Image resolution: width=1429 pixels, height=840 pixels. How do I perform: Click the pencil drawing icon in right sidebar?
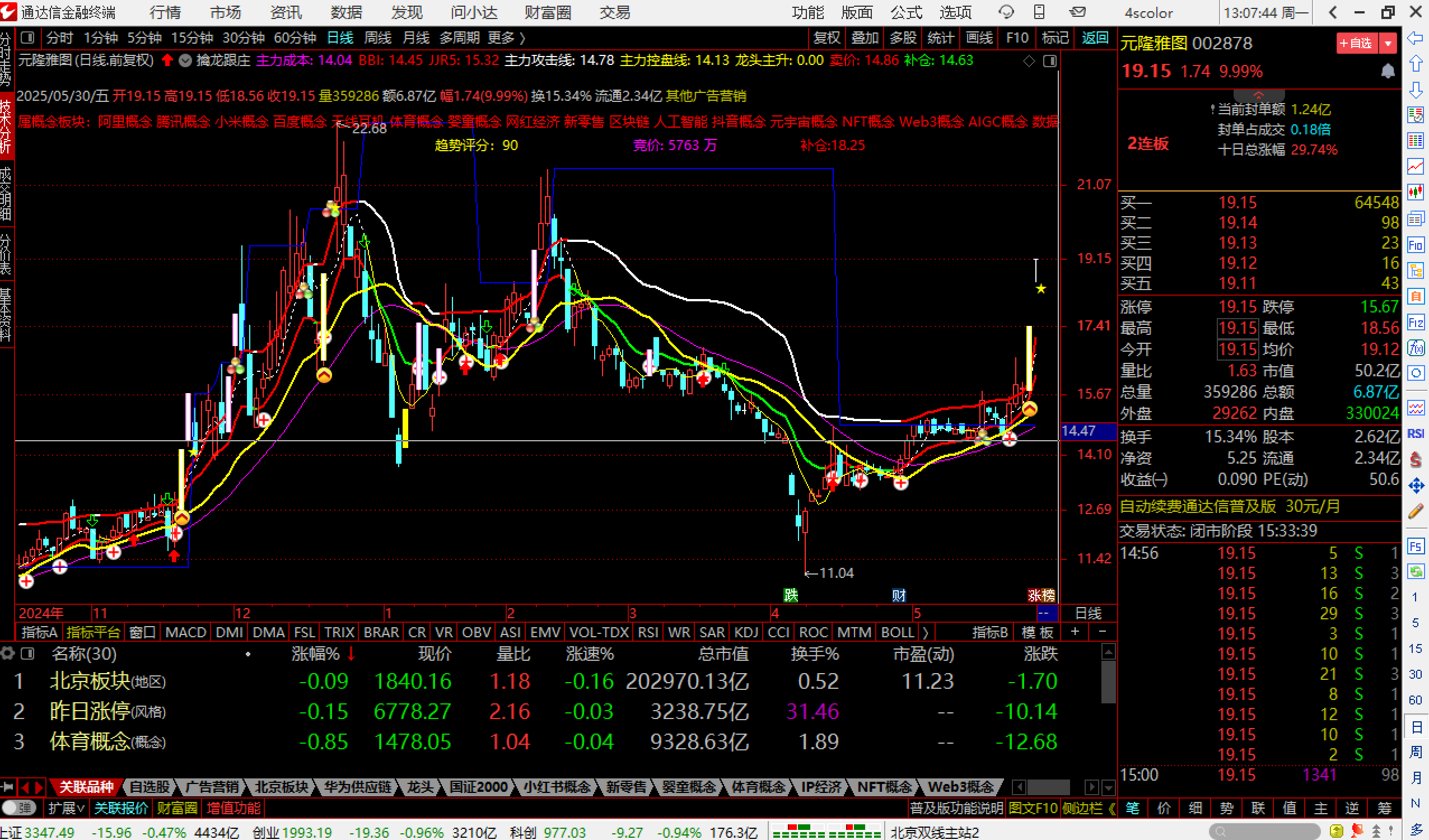pyautogui.click(x=1416, y=512)
